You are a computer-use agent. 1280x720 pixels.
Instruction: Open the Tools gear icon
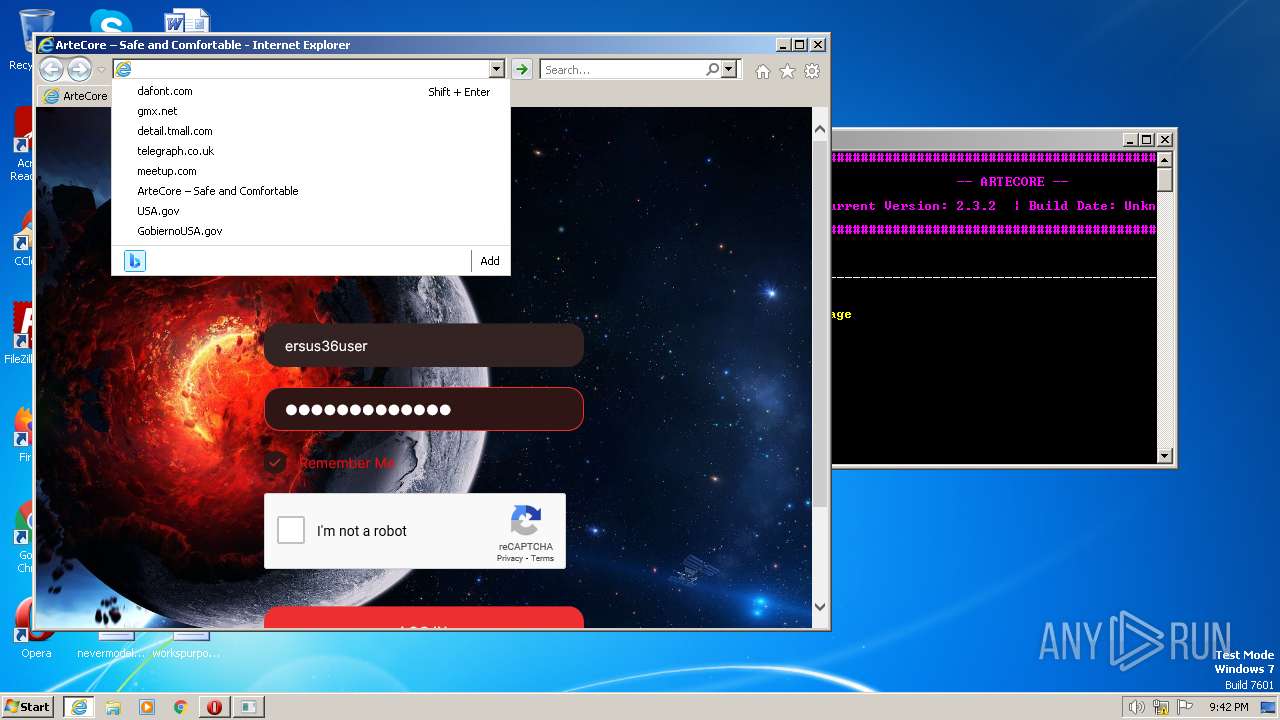pos(812,71)
